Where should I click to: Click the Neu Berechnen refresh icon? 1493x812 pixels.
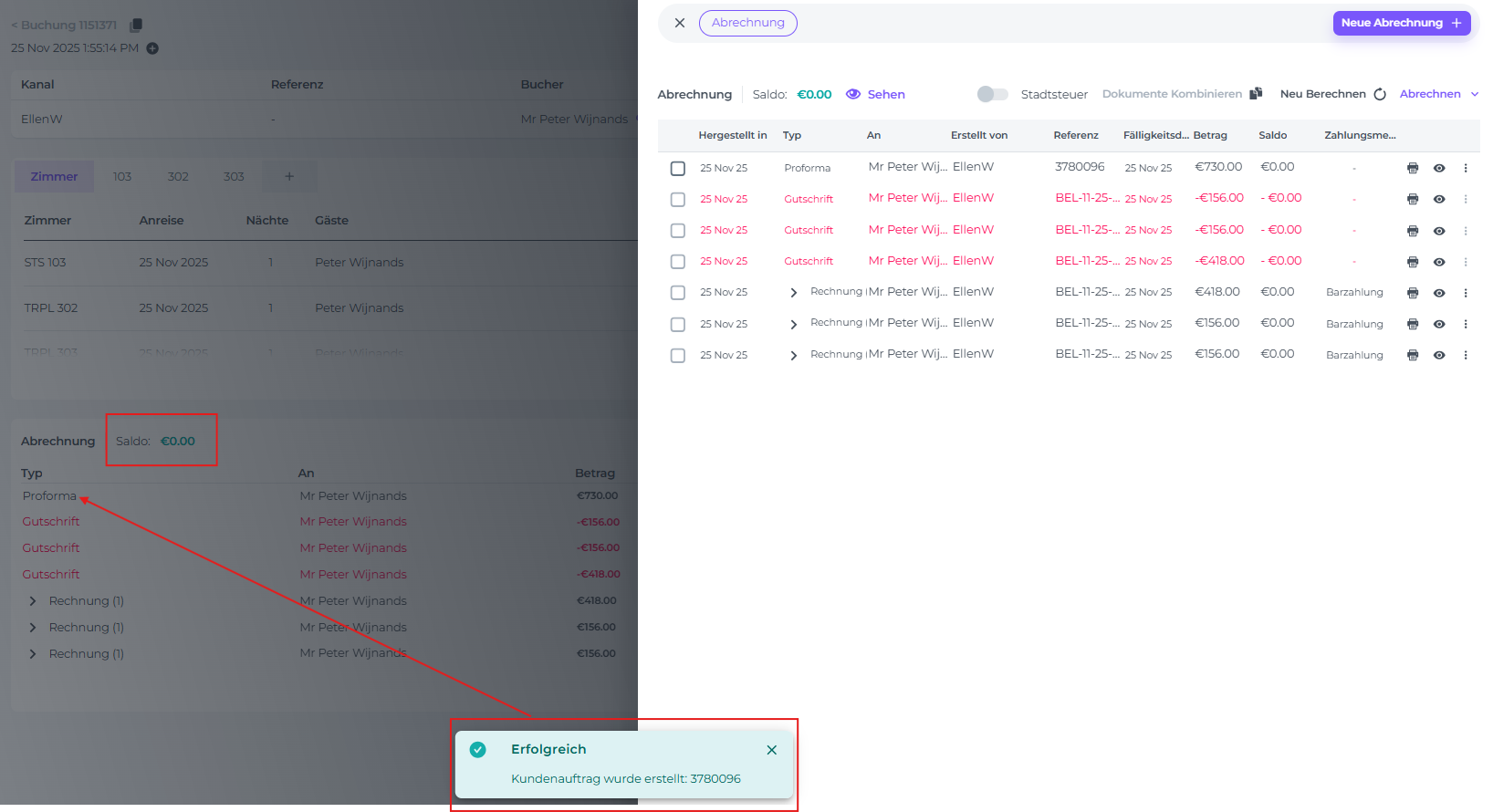pyautogui.click(x=1380, y=94)
